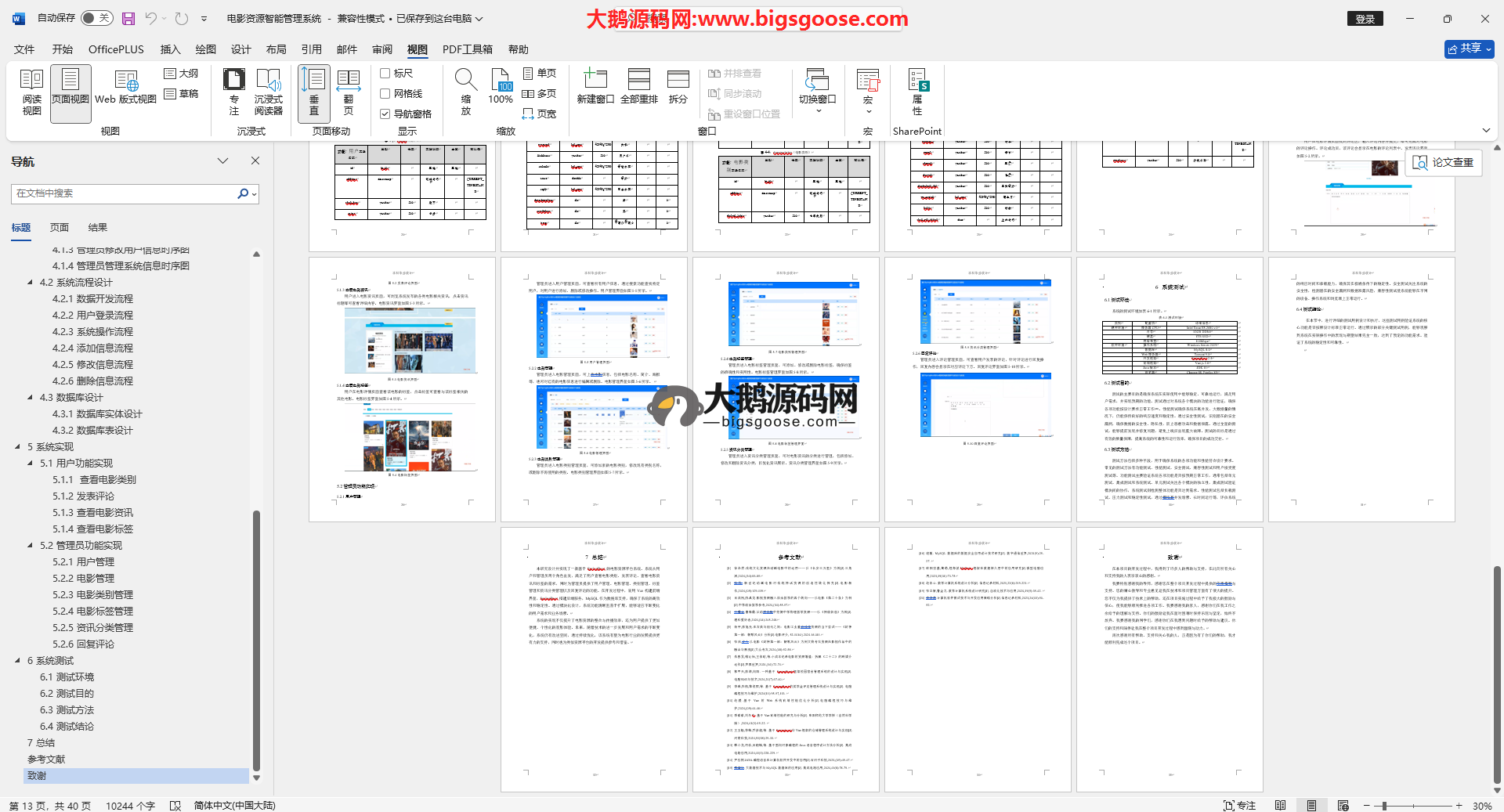Enable the Ruler checkbox
Viewport: 1504px width, 812px height.
pos(385,73)
